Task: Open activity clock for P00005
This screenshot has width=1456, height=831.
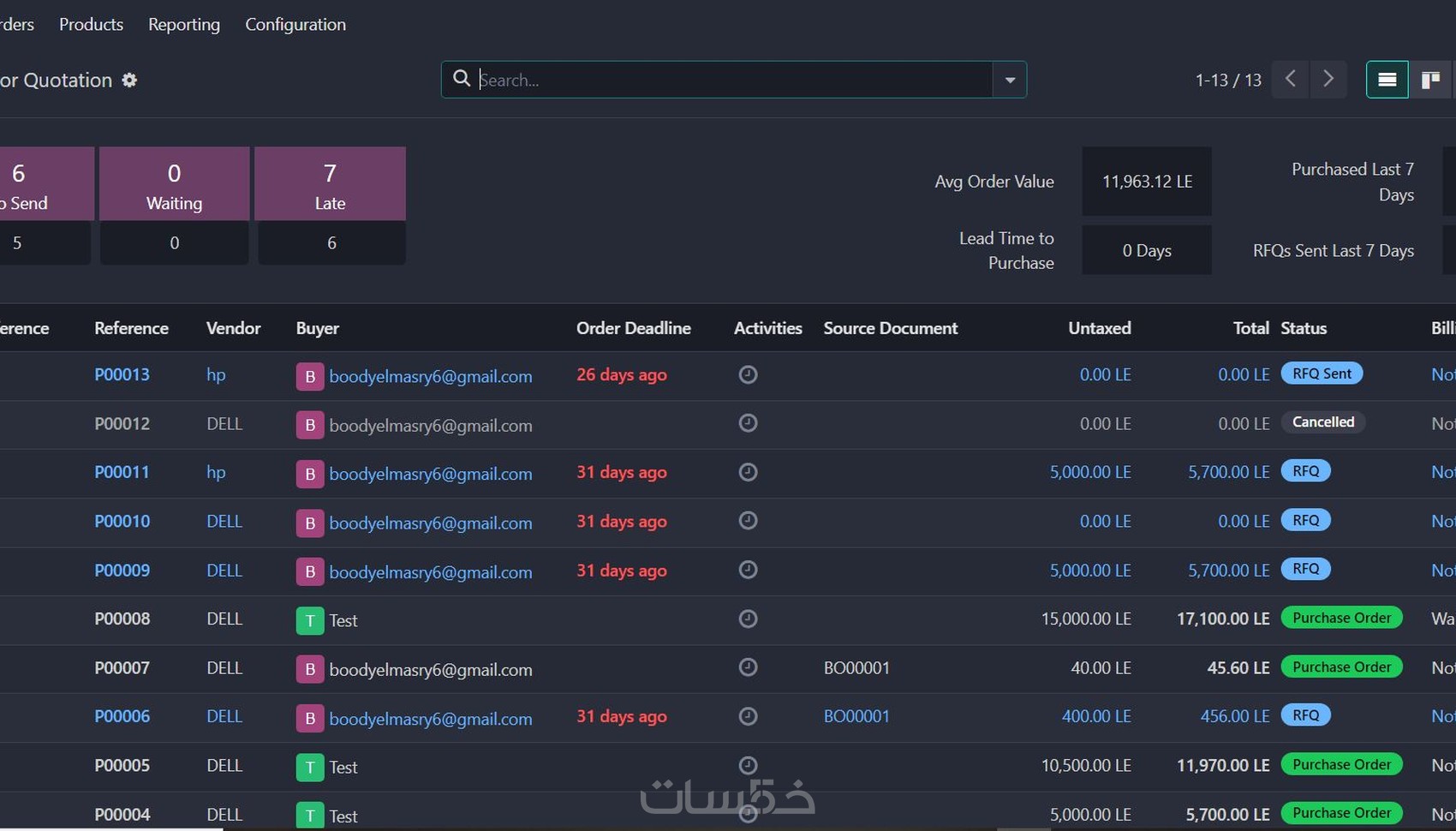Action: [748, 765]
